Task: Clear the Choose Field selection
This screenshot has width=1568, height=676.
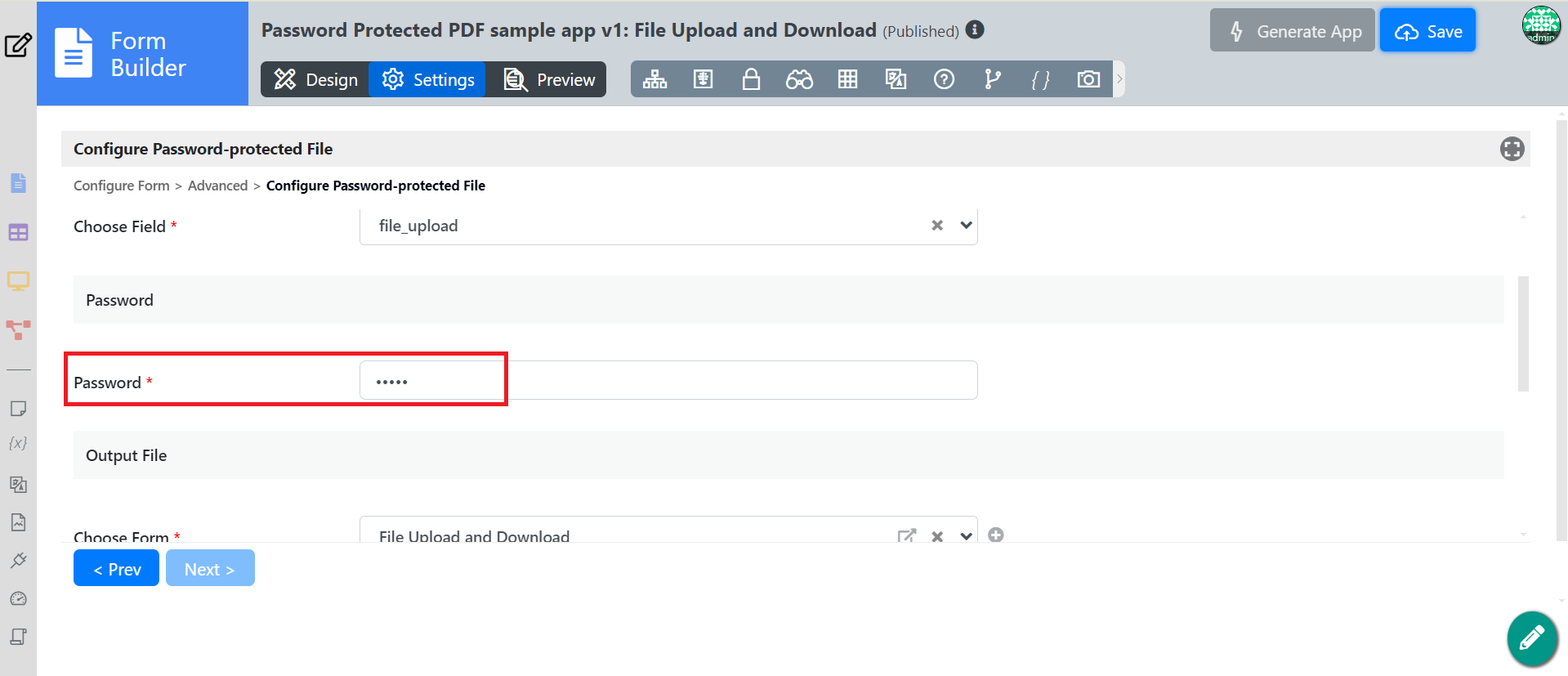Action: click(937, 226)
